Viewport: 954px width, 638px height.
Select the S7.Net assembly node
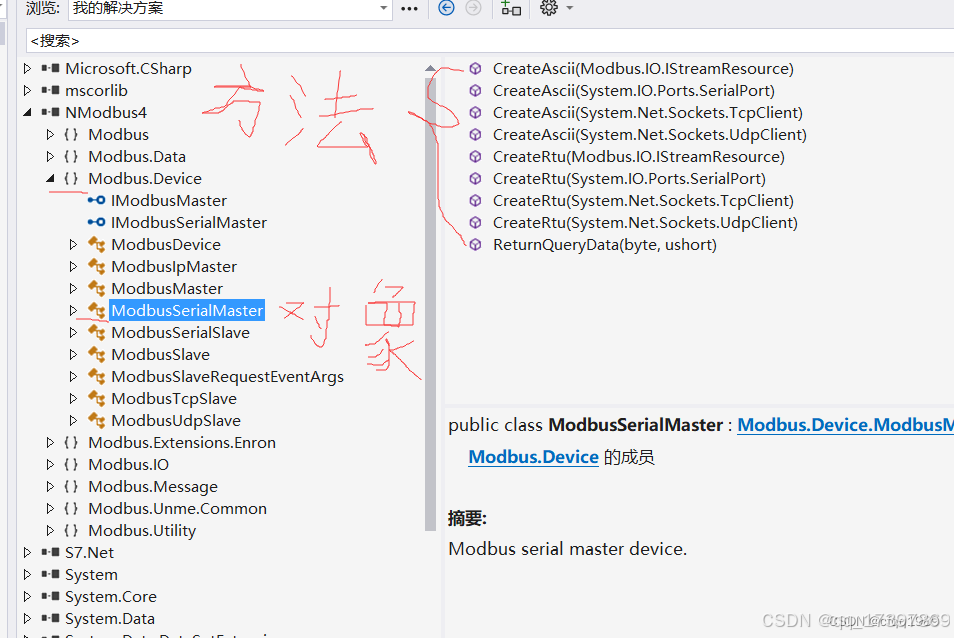(x=89, y=552)
